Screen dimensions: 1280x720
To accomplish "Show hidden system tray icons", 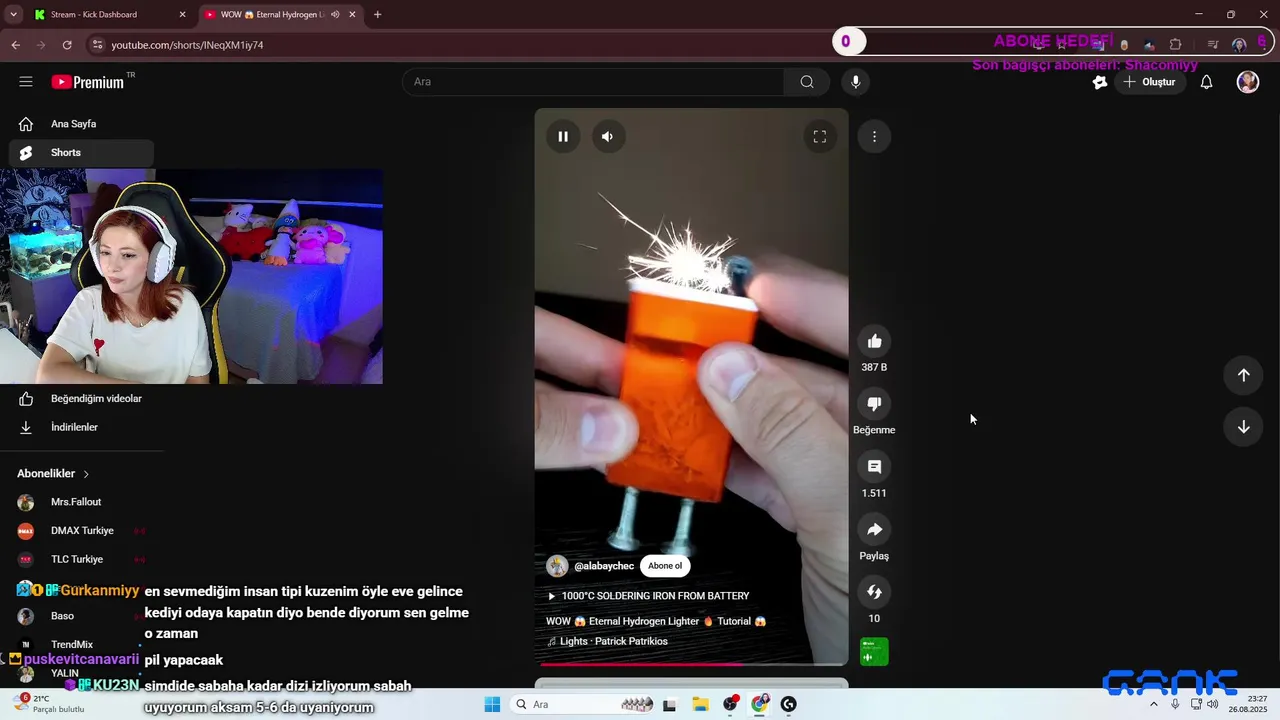I will pyautogui.click(x=1153, y=705).
